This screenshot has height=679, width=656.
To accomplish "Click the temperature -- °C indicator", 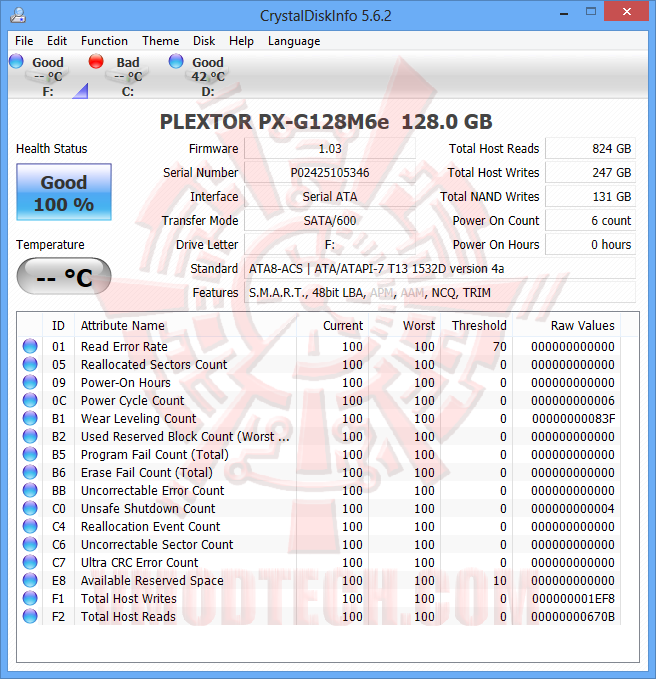I will [x=64, y=276].
